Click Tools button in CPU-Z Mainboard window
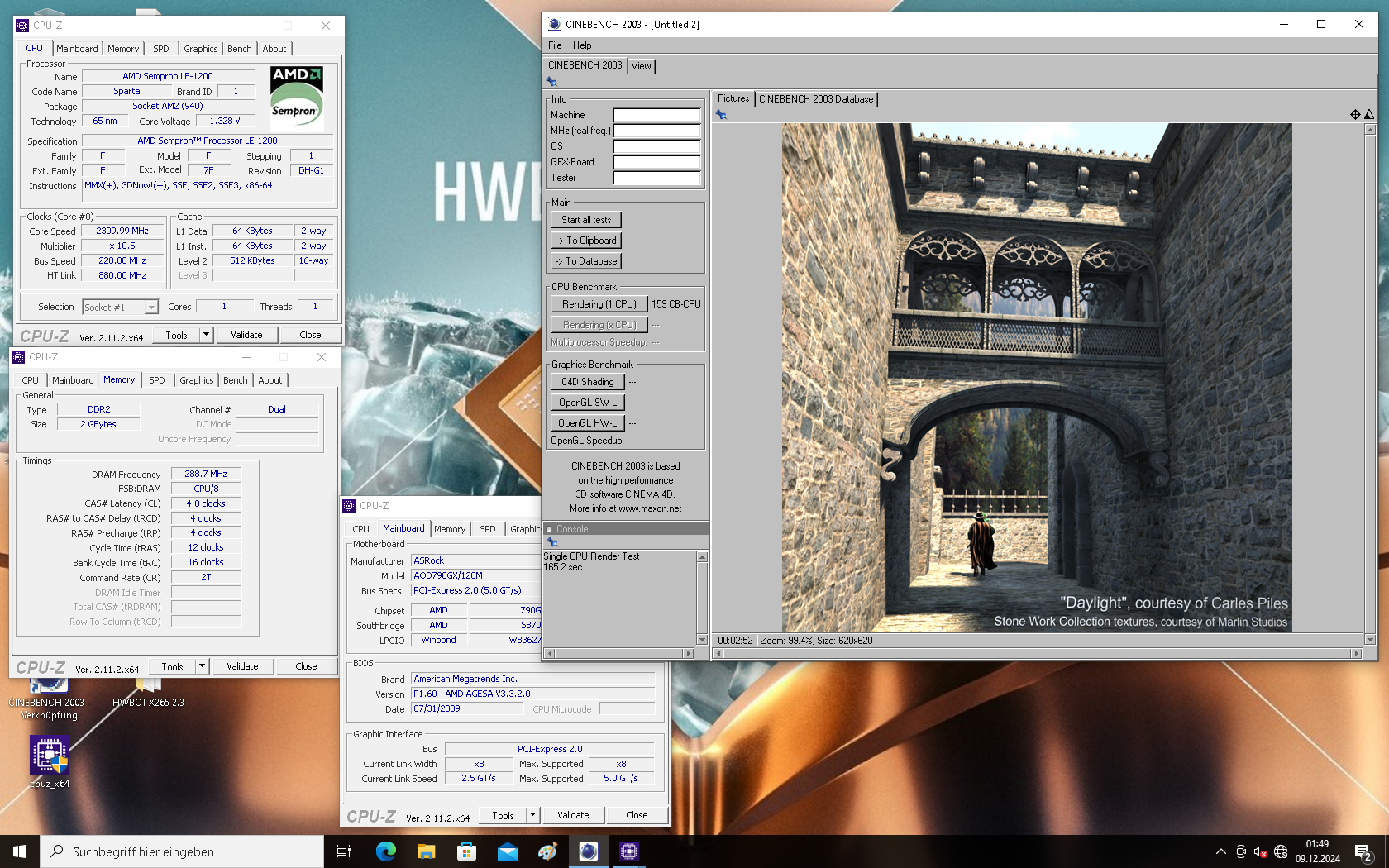The image size is (1389, 868). [x=503, y=815]
